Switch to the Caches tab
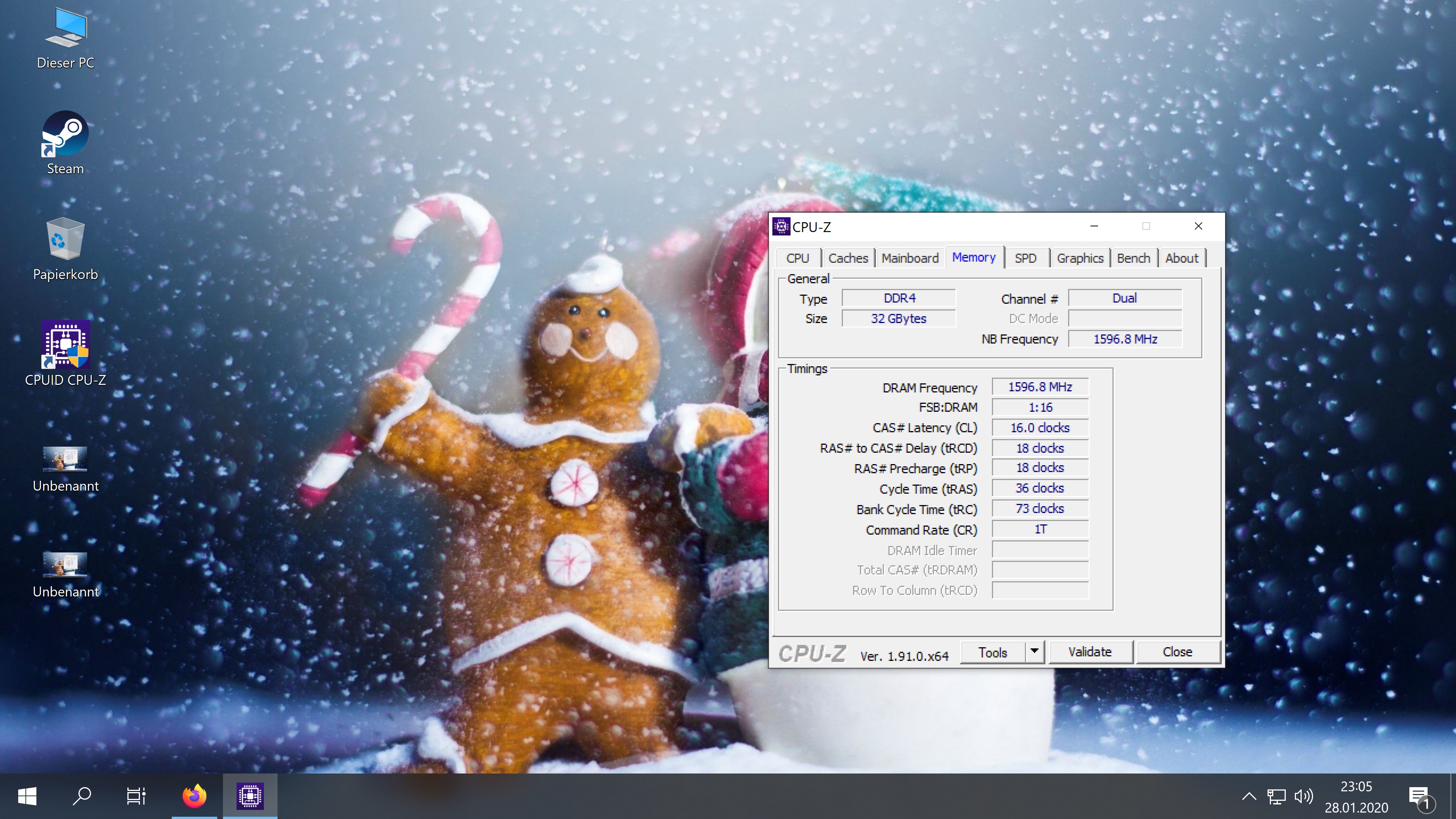Screen dimensions: 1456x819 (x=848, y=258)
